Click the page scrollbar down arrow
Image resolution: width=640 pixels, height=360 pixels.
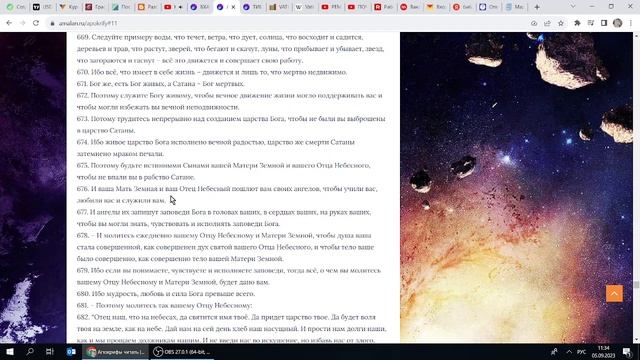[x=636, y=340]
